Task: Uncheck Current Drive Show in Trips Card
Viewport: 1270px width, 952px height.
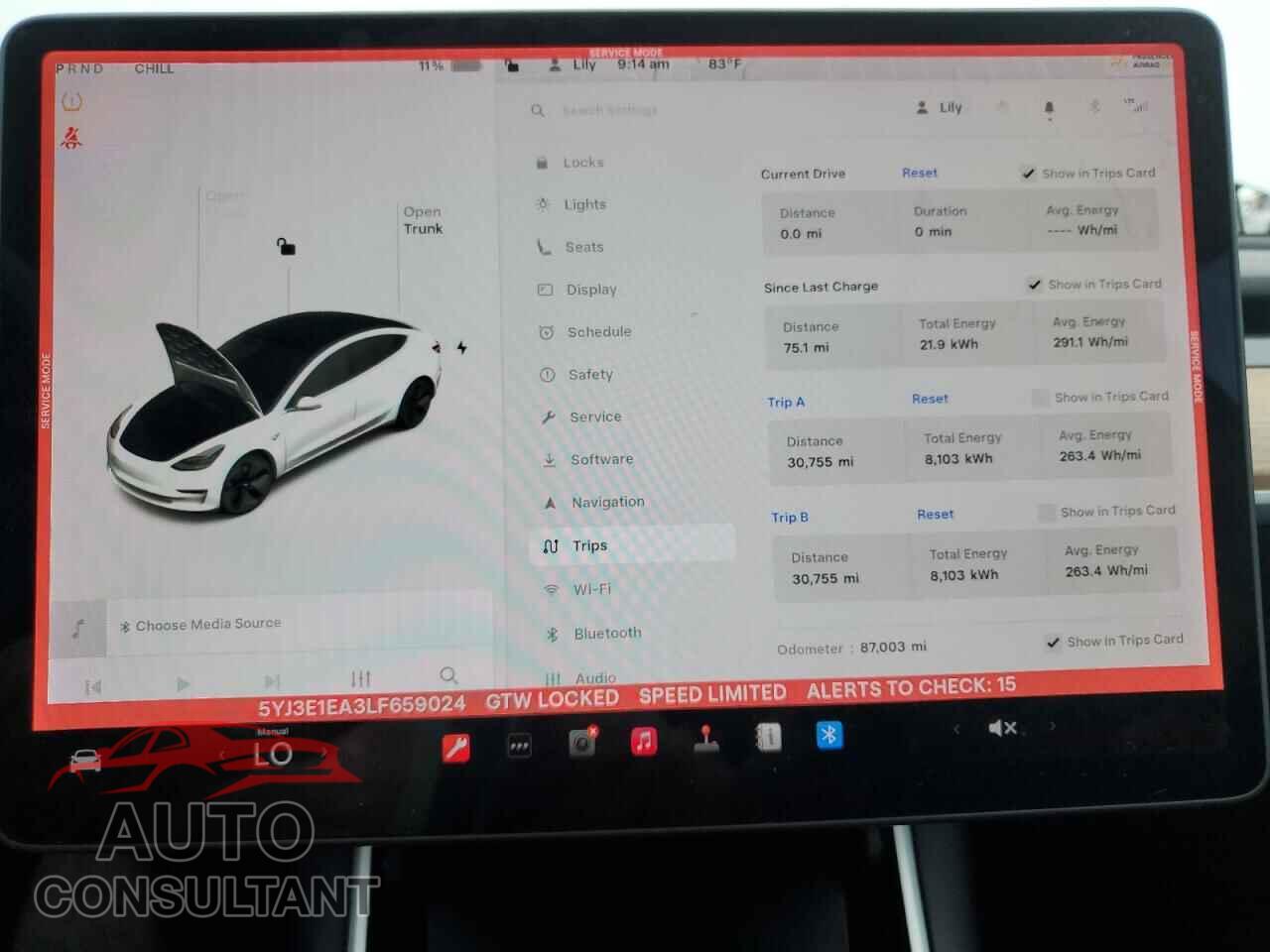Action: [1029, 174]
